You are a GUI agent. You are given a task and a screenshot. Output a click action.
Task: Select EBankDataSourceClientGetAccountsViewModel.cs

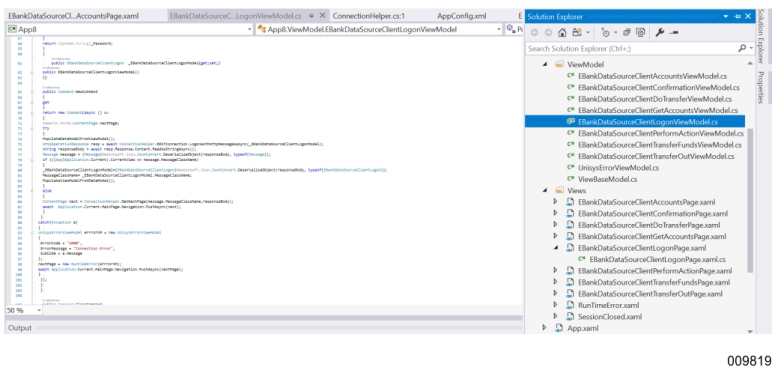[657, 110]
